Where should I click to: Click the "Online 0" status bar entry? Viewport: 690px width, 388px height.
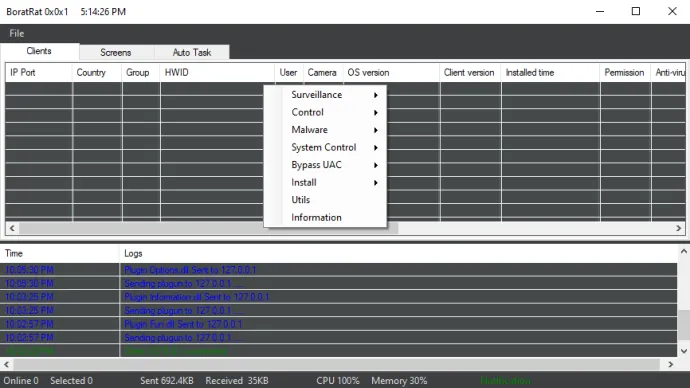coord(21,381)
